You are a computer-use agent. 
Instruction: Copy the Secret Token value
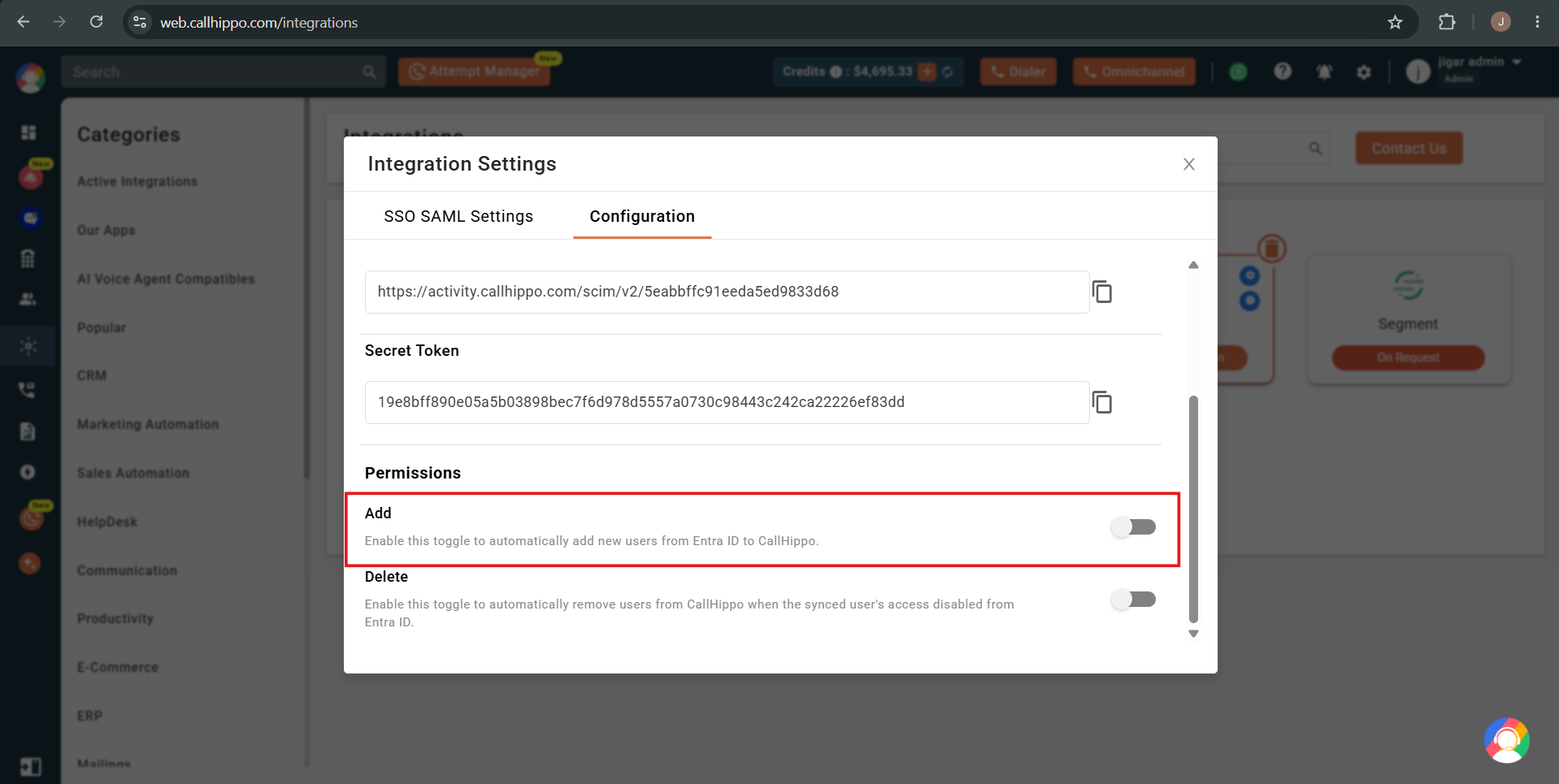1102,402
